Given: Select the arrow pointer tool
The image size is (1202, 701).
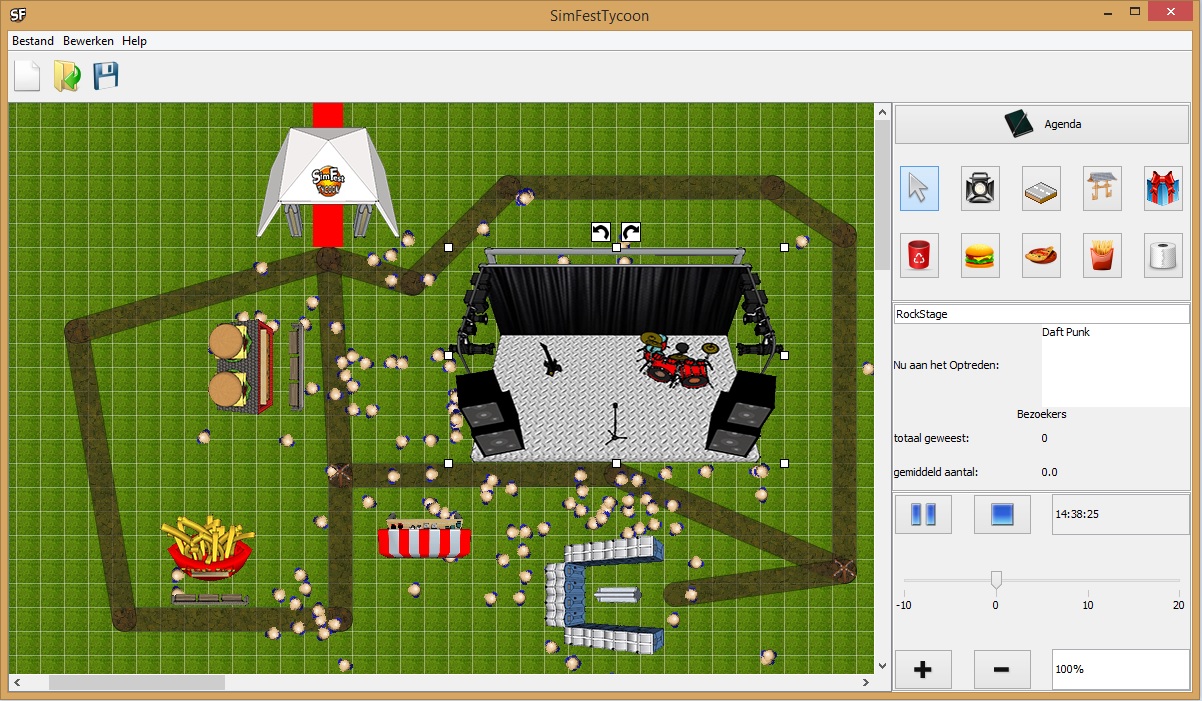Looking at the screenshot, I should (x=919, y=188).
